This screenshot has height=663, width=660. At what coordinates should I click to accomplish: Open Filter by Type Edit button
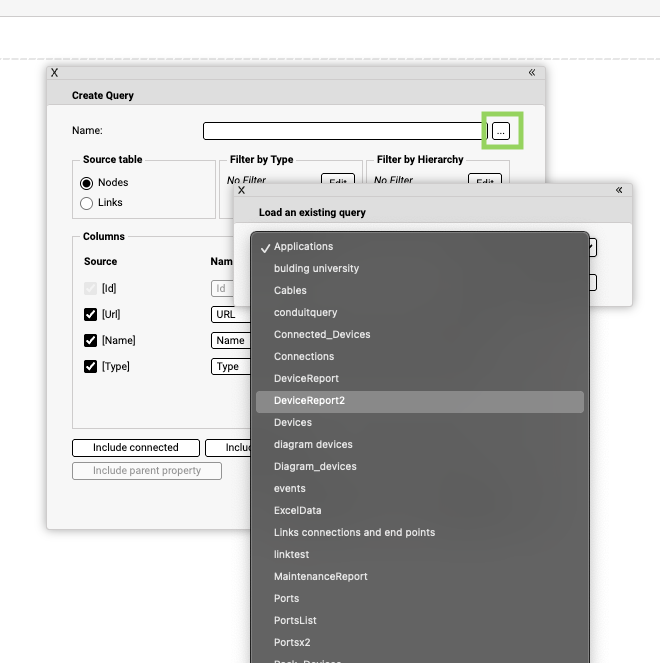(337, 182)
